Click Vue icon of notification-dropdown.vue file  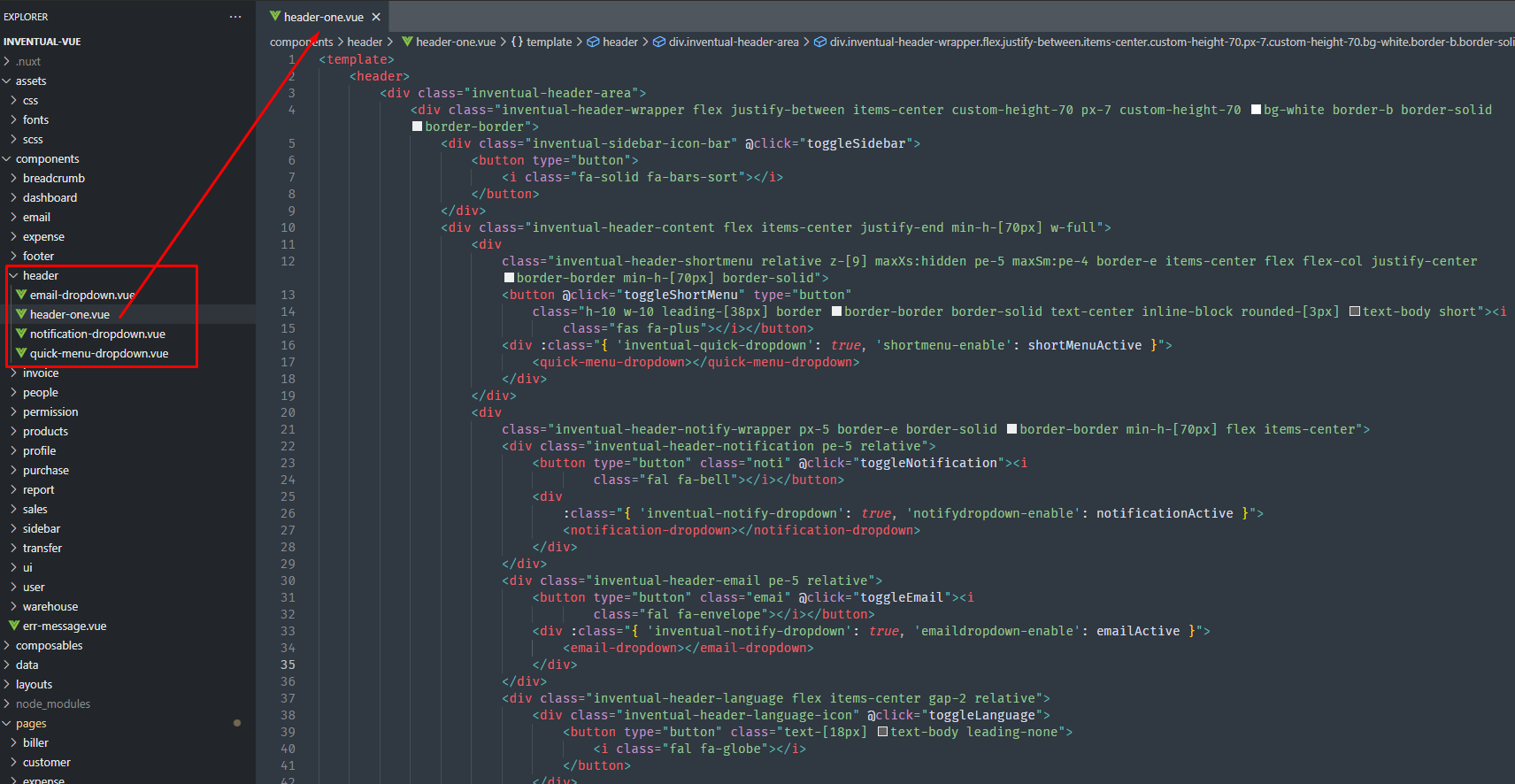21,334
